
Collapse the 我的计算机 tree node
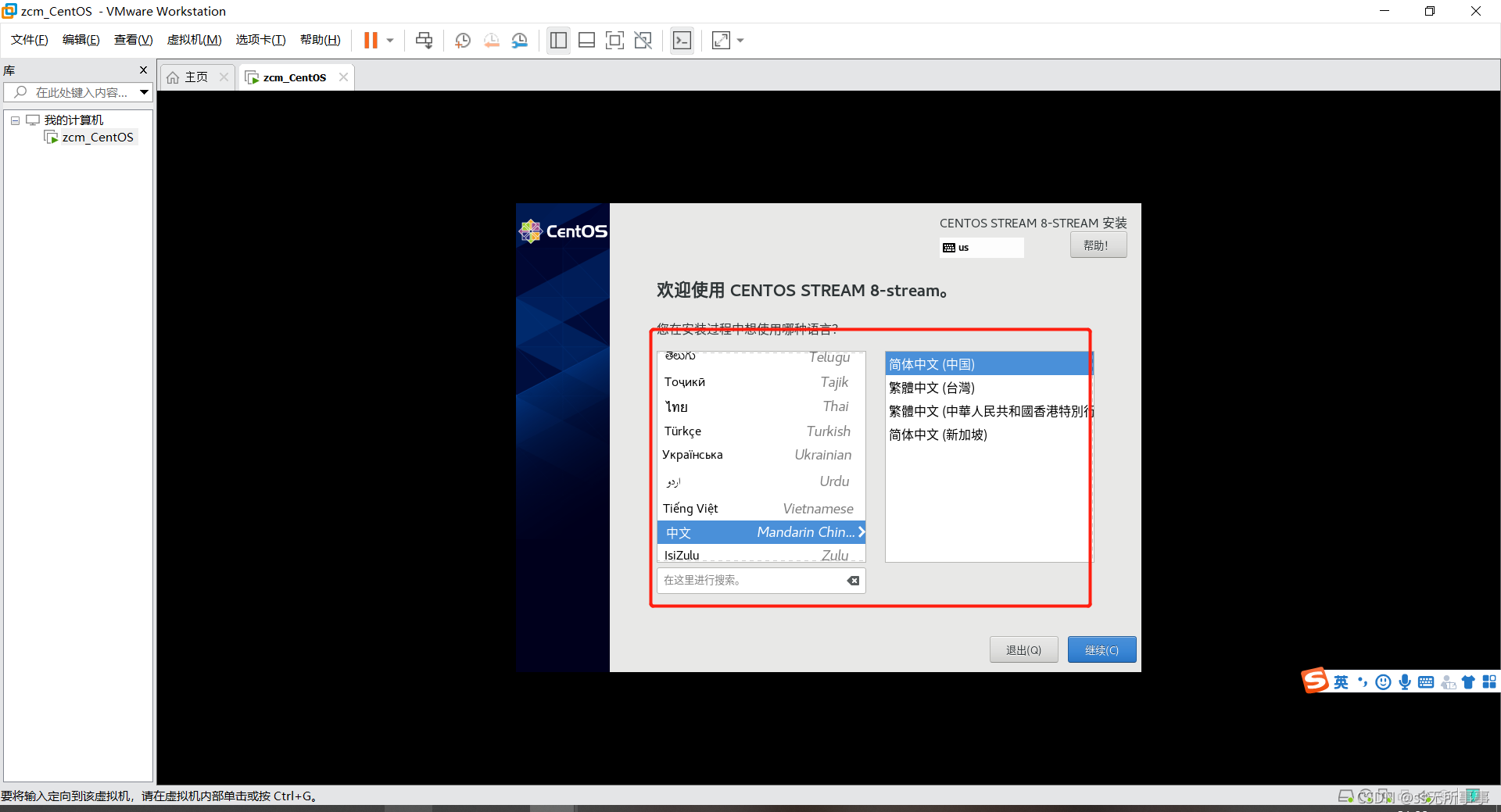pyautogui.click(x=15, y=120)
